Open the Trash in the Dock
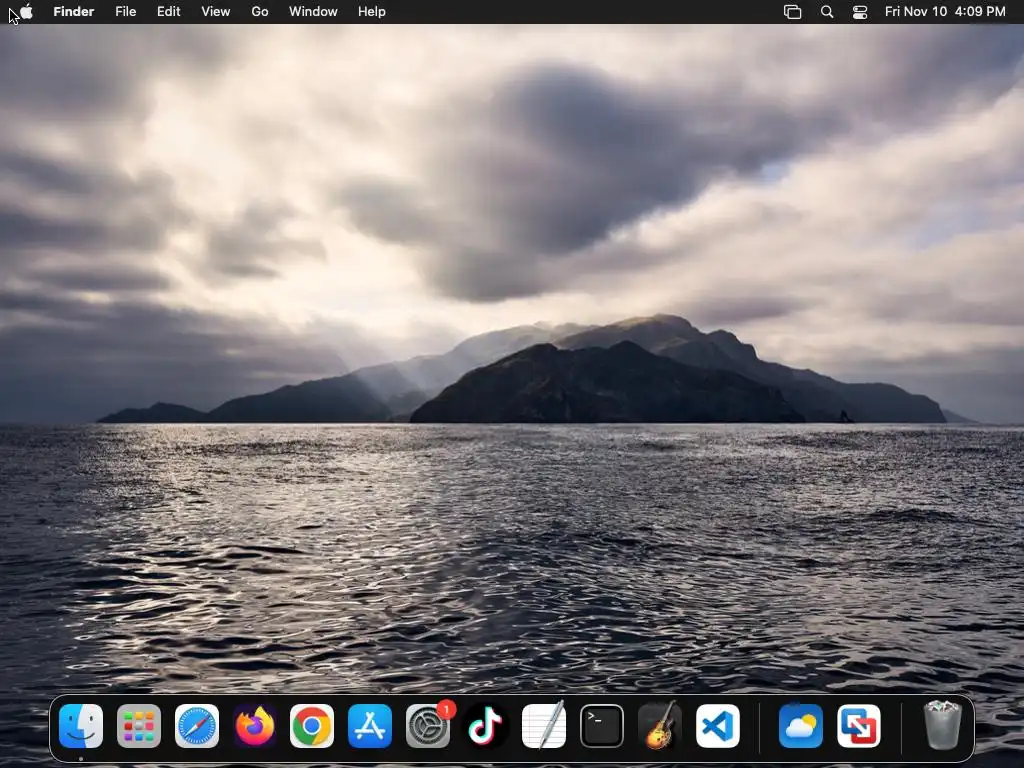The image size is (1024, 768). (942, 725)
